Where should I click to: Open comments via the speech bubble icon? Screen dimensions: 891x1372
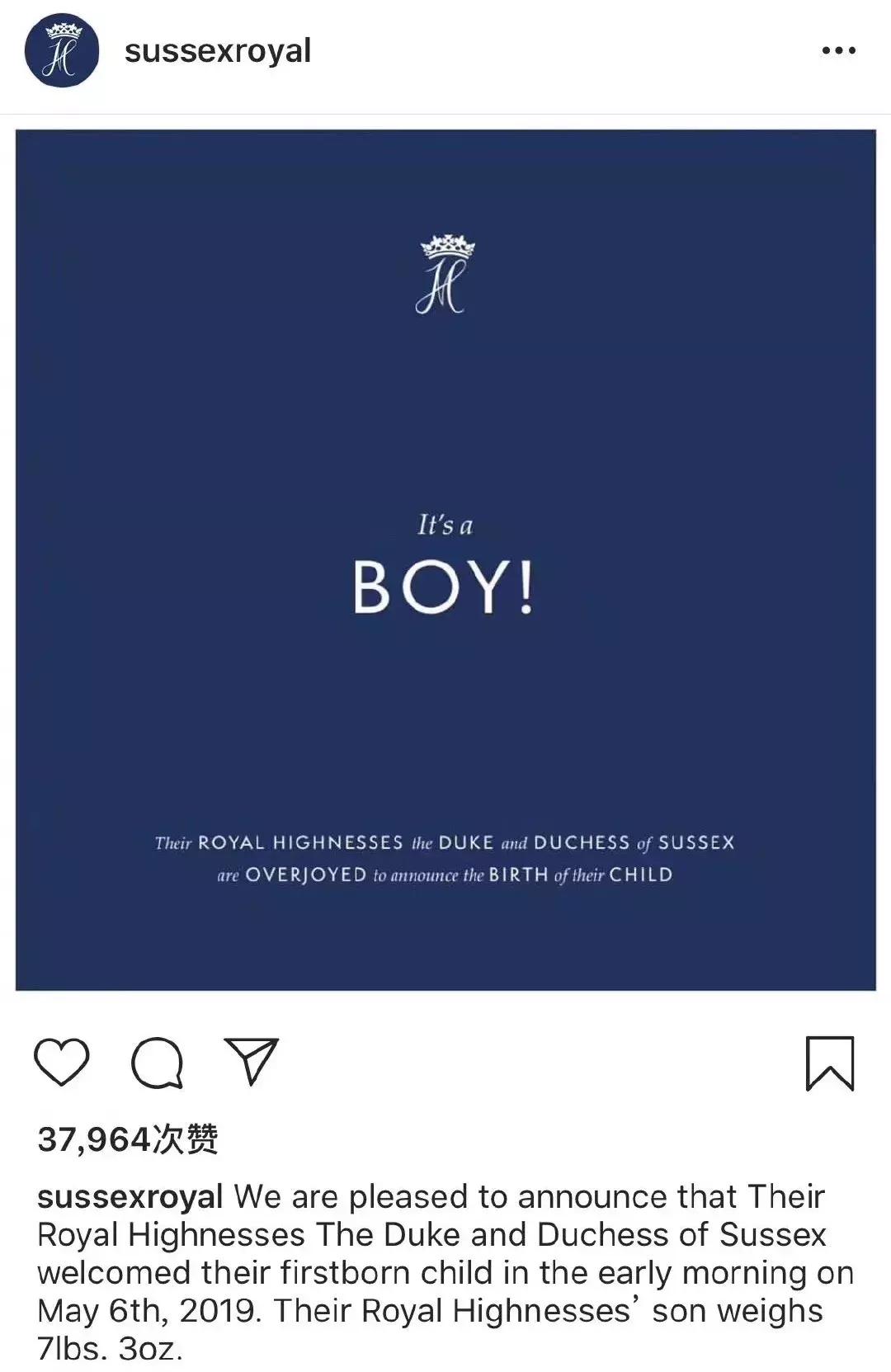click(x=157, y=1063)
